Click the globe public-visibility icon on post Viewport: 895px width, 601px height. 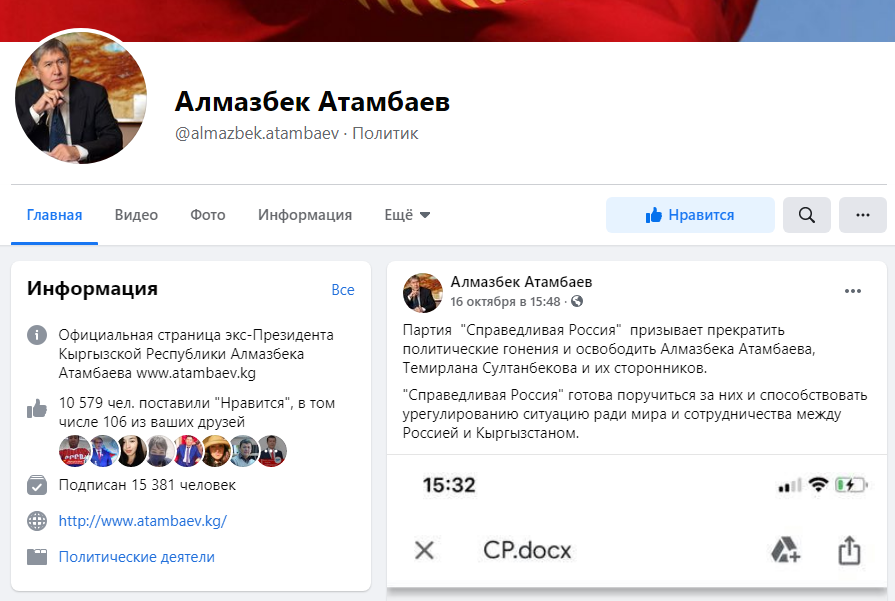[577, 301]
